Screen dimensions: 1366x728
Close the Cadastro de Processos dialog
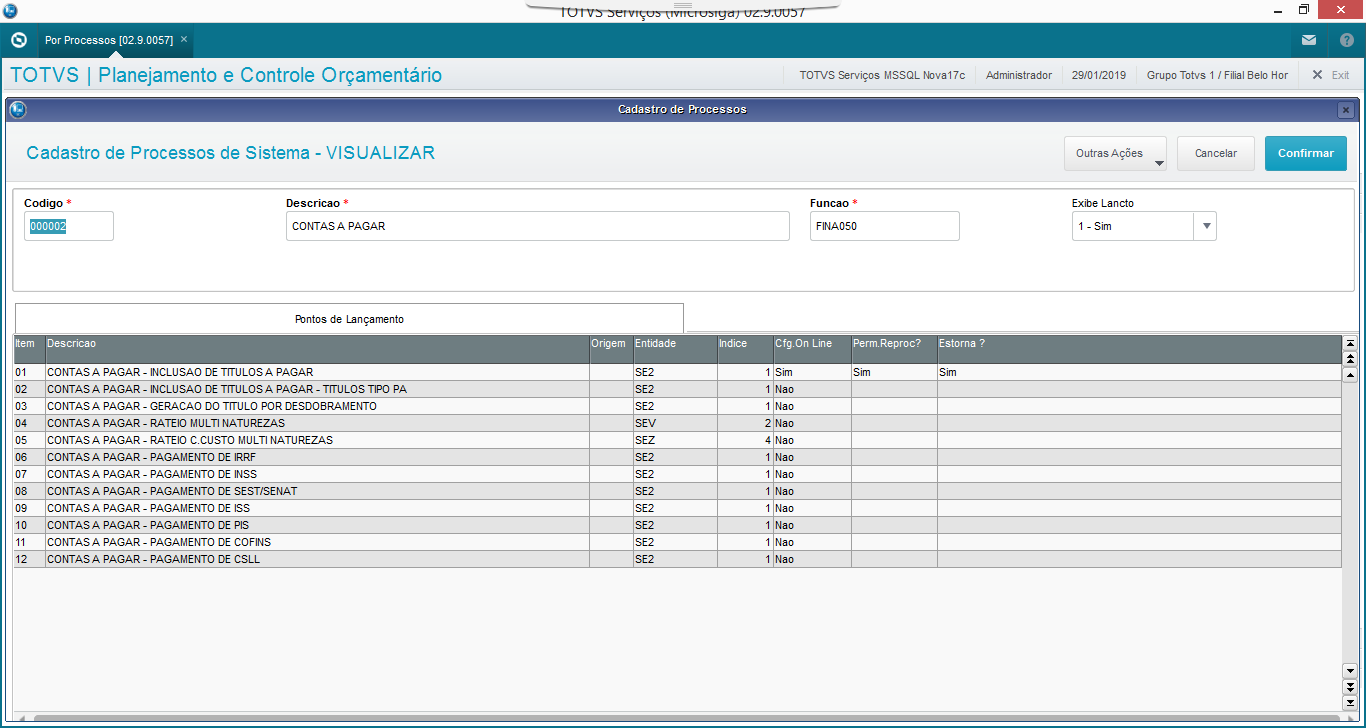click(1346, 110)
